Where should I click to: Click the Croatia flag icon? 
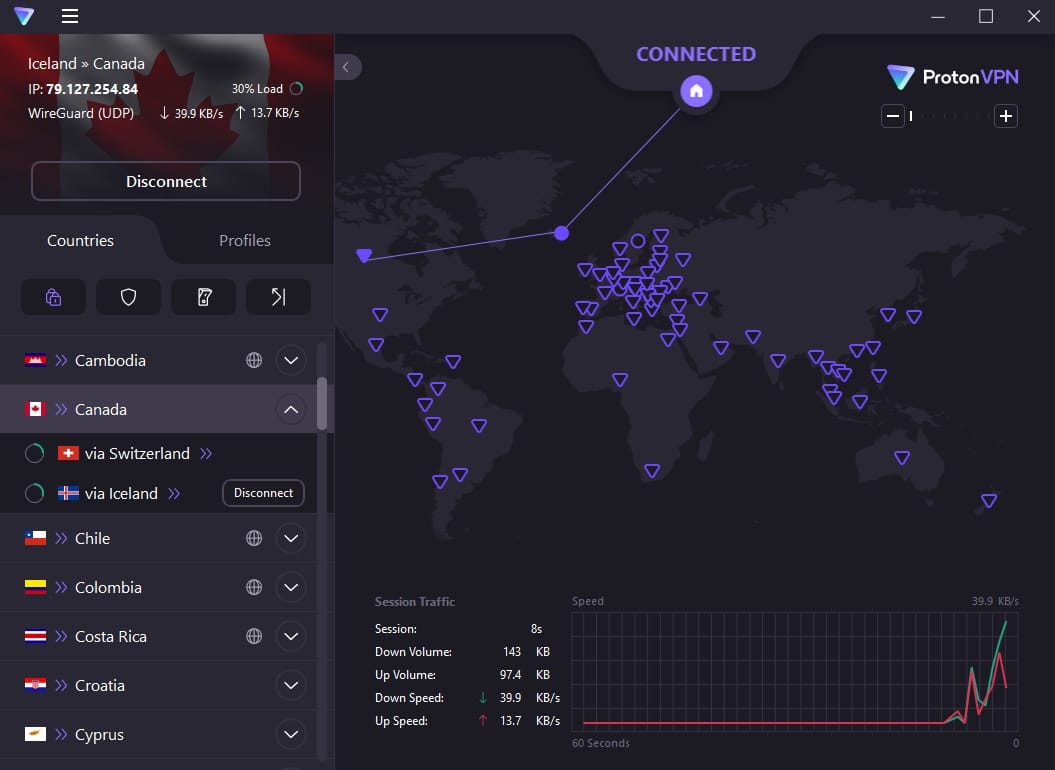click(x=36, y=685)
